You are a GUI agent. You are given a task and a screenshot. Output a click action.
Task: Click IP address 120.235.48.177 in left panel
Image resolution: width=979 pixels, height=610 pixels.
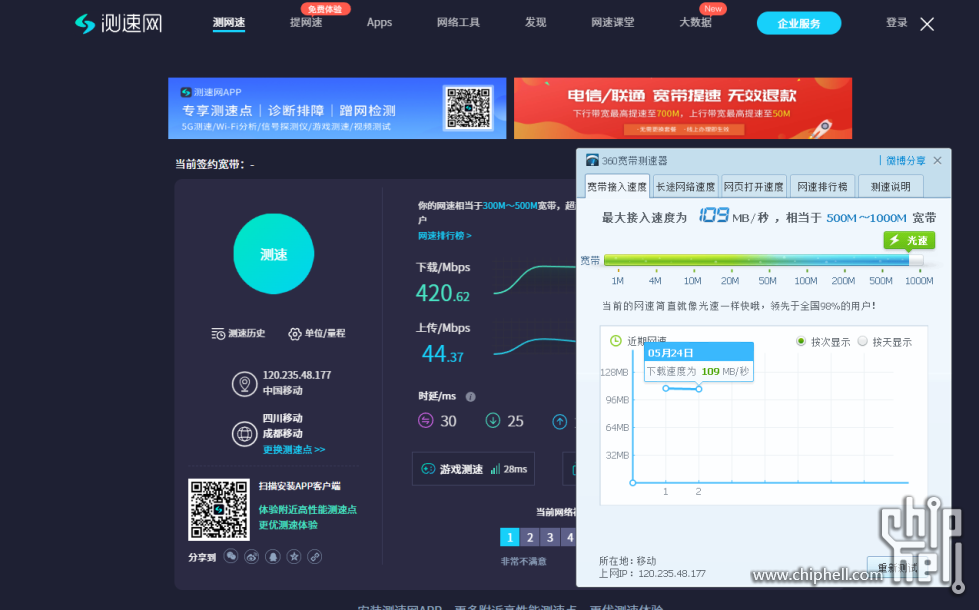297,375
